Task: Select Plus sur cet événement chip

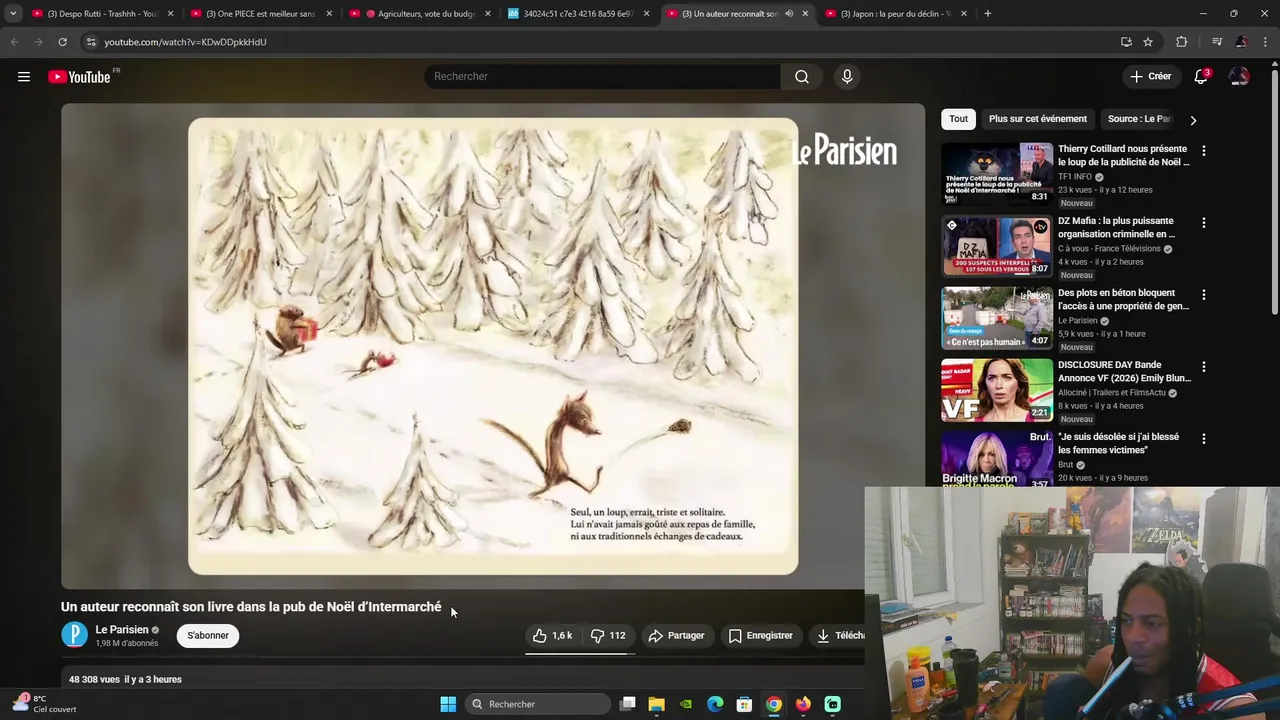Action: pyautogui.click(x=1037, y=119)
